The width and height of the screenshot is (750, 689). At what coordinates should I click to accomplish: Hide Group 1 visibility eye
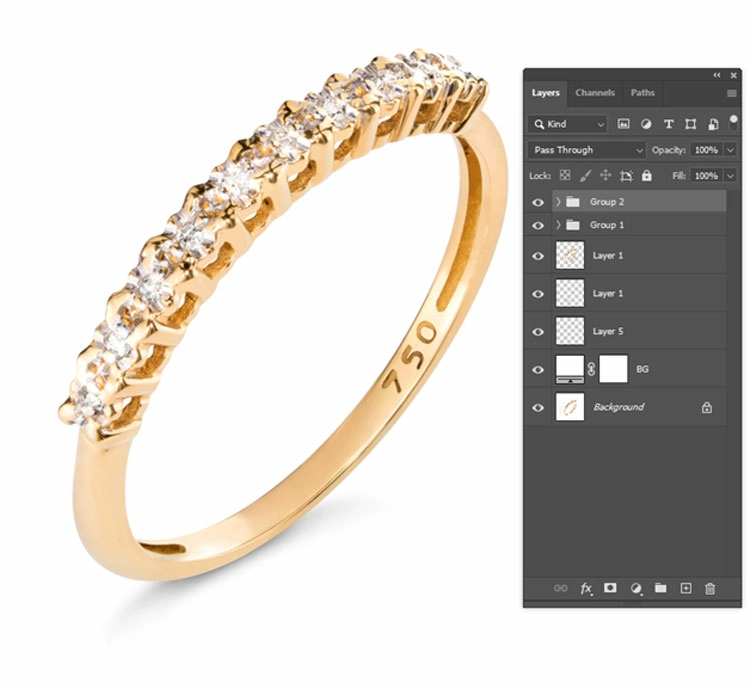(538, 225)
